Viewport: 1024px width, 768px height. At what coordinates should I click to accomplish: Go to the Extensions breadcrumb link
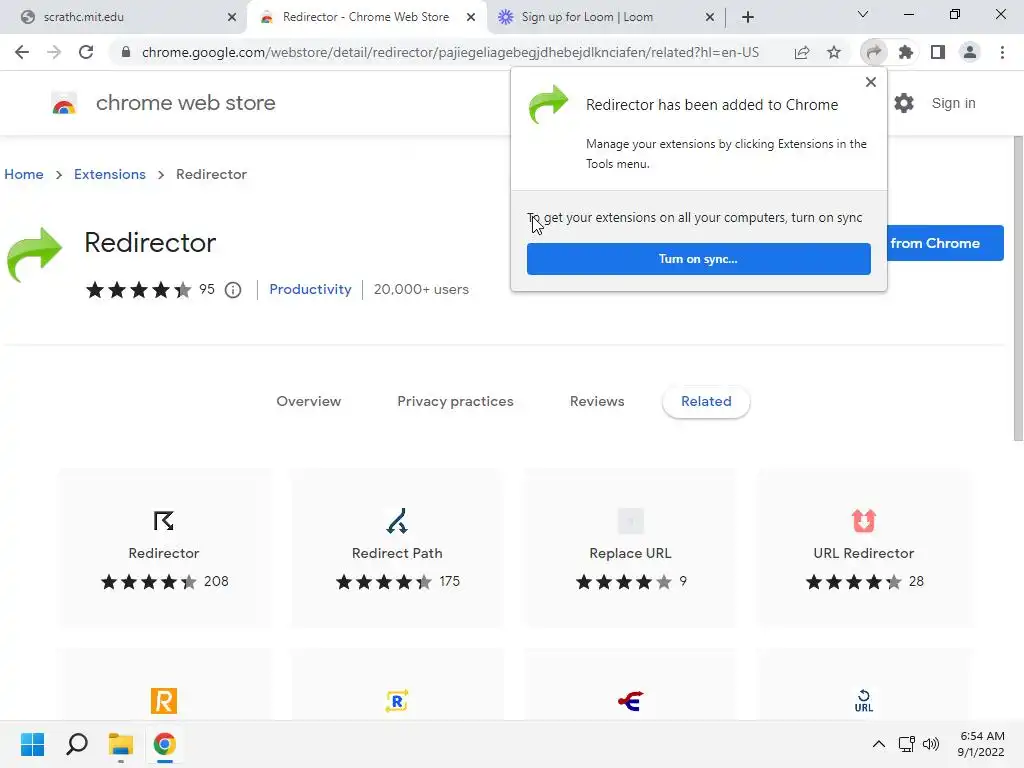coord(110,174)
